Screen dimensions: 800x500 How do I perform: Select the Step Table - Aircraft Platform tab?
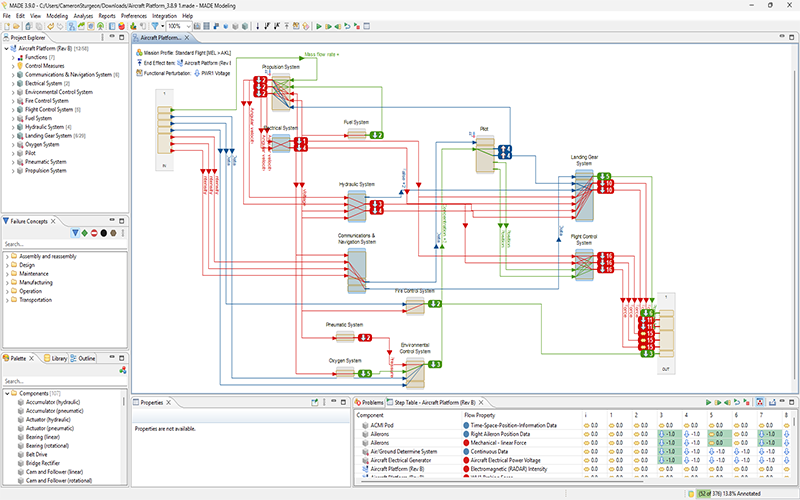coord(435,403)
